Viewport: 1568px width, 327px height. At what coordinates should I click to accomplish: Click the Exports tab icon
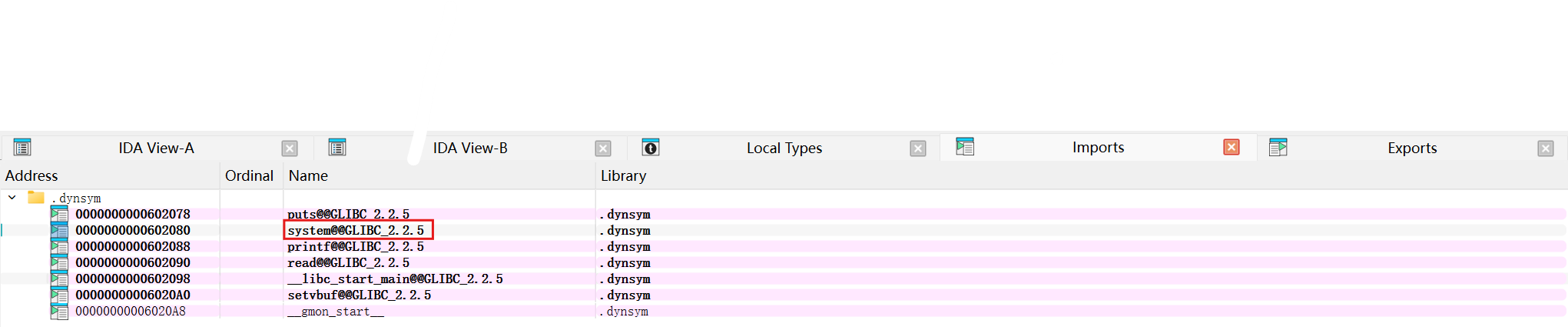1278,148
